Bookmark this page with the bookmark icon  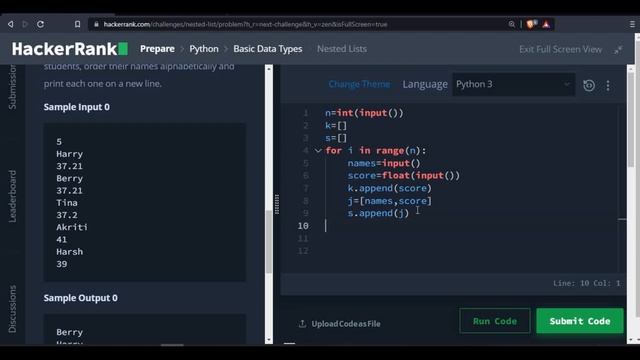pyautogui.click(x=77, y=24)
